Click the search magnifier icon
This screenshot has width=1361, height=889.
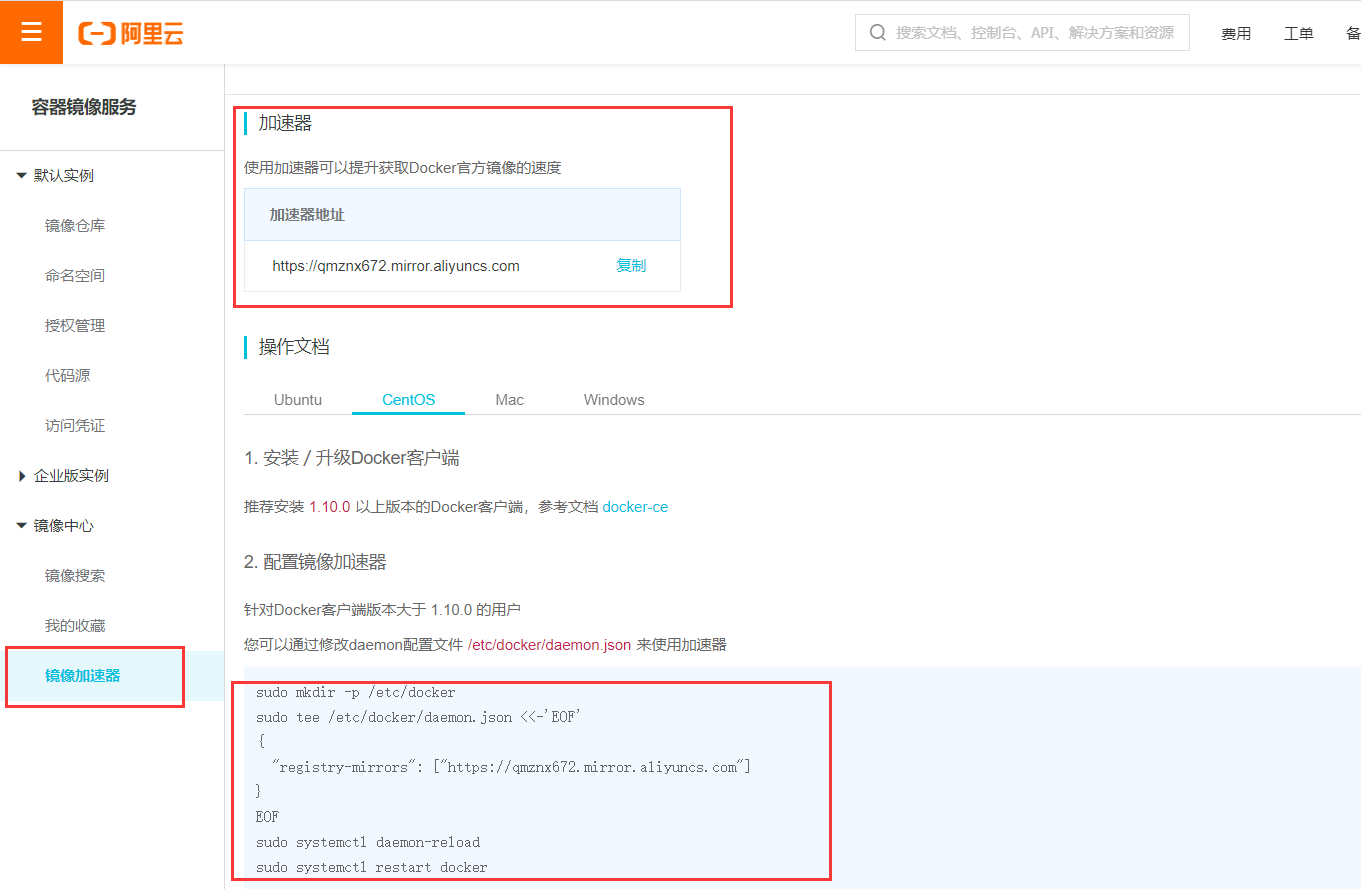[x=878, y=33]
